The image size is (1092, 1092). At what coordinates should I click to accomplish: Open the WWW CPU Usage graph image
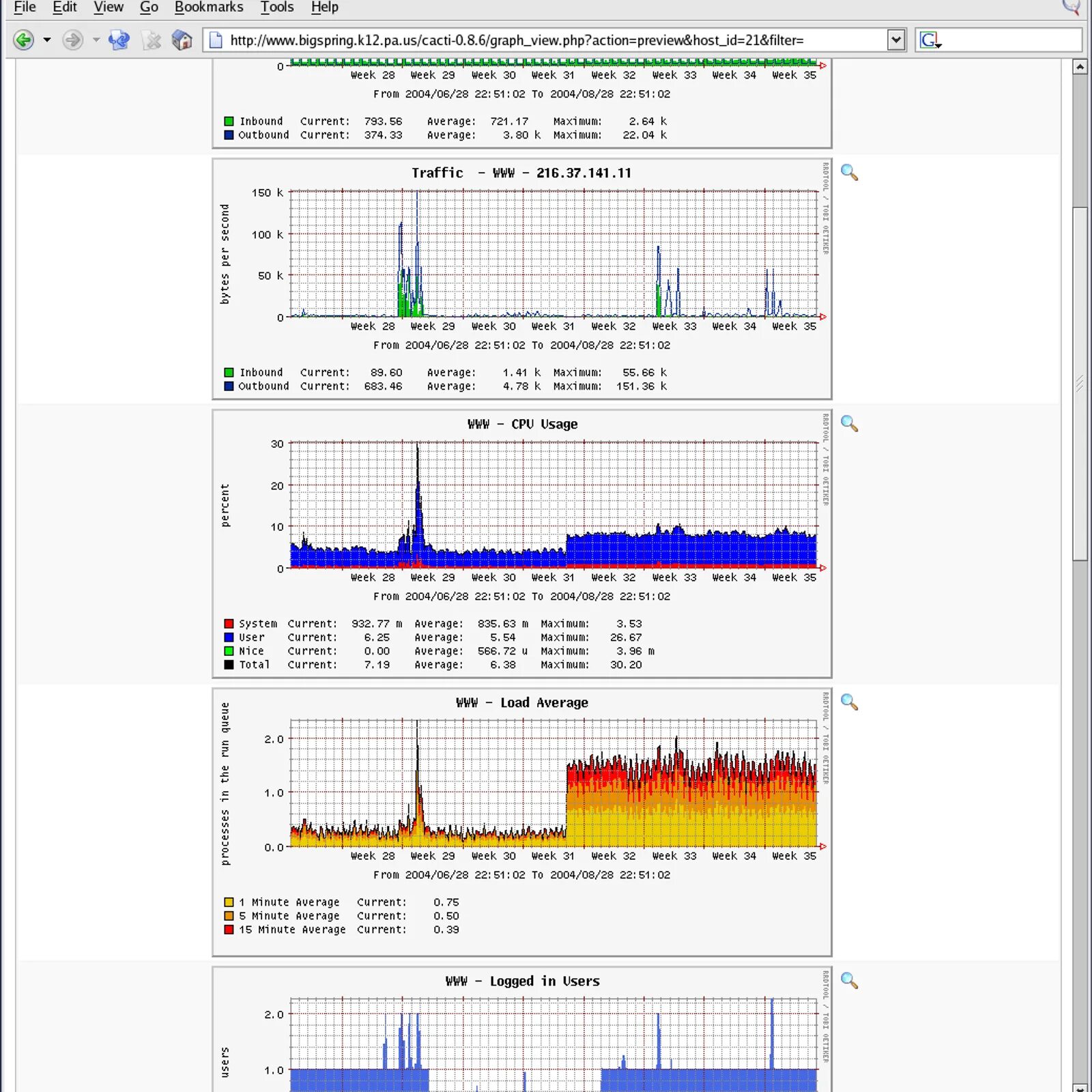[x=522, y=544]
